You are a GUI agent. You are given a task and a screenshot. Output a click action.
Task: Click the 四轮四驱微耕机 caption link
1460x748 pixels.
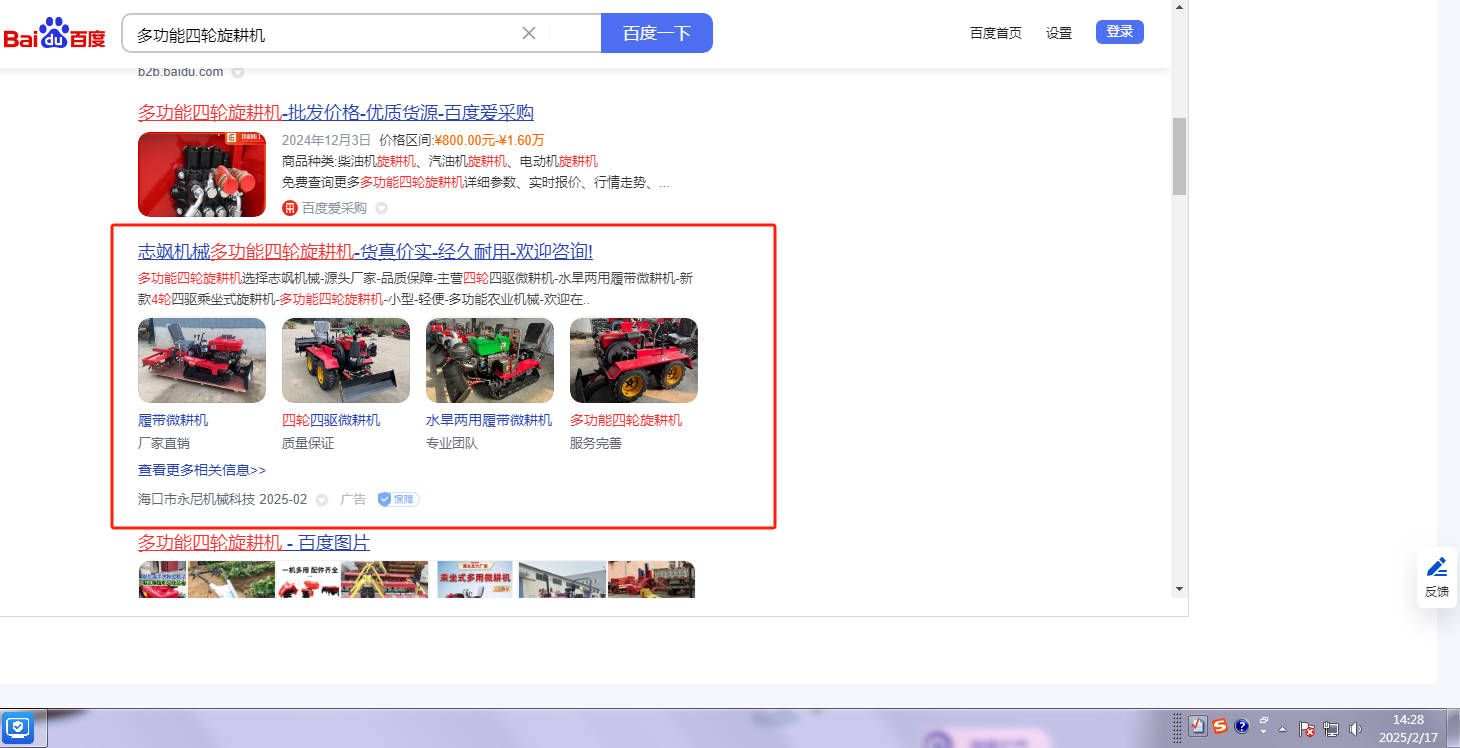[x=331, y=420]
